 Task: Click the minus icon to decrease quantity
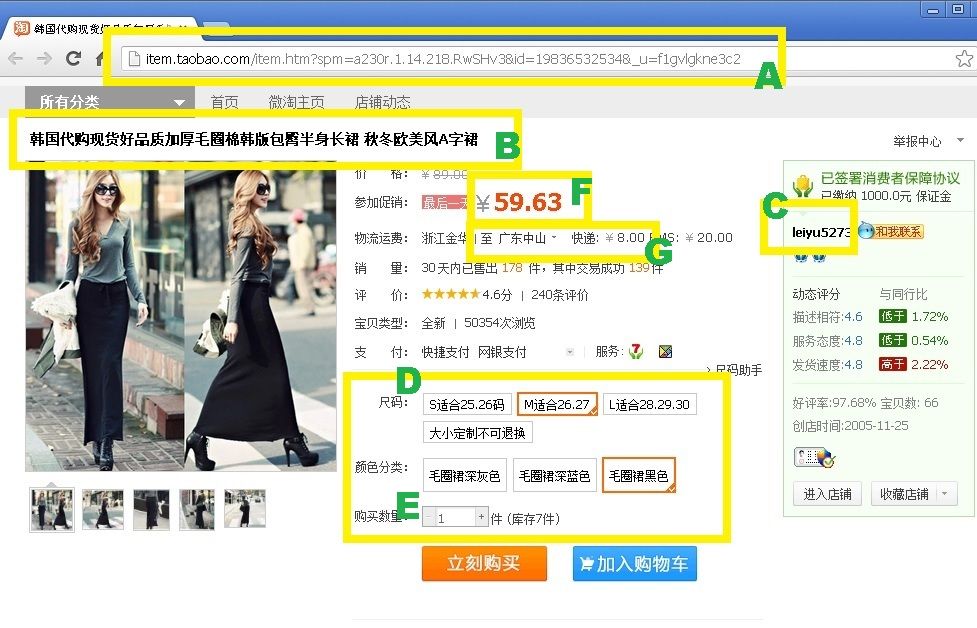click(x=429, y=517)
